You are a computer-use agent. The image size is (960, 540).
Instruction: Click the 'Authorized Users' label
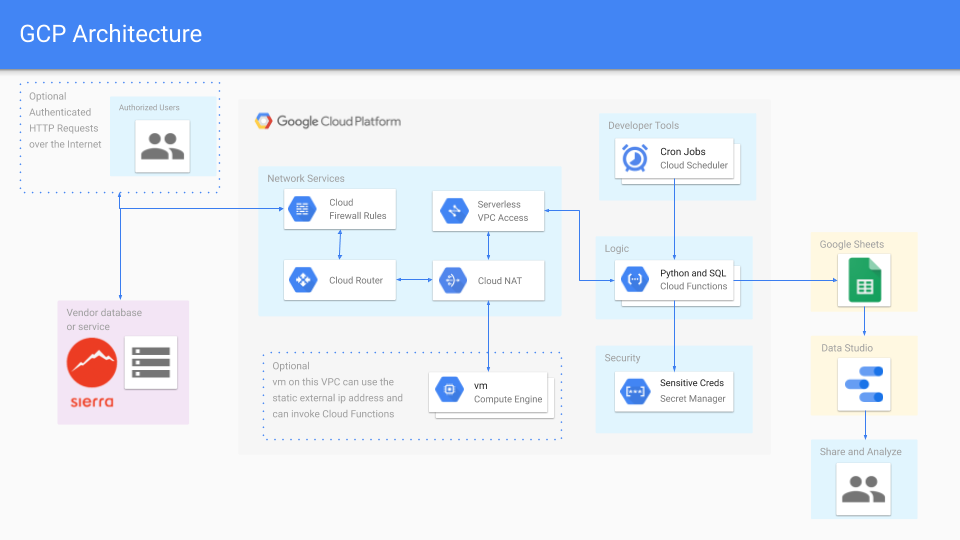[x=149, y=107]
